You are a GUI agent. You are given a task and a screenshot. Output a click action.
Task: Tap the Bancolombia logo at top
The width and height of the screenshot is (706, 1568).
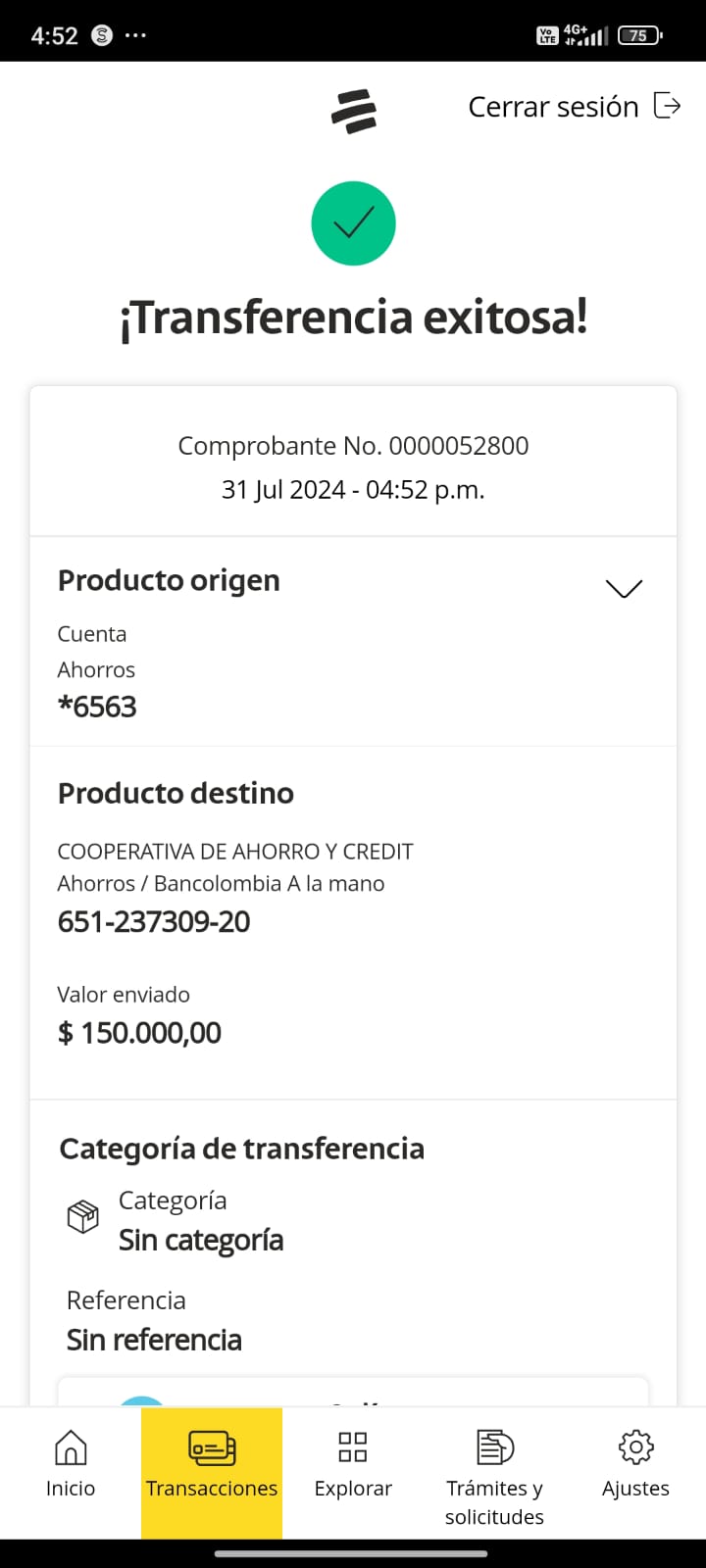tap(353, 111)
